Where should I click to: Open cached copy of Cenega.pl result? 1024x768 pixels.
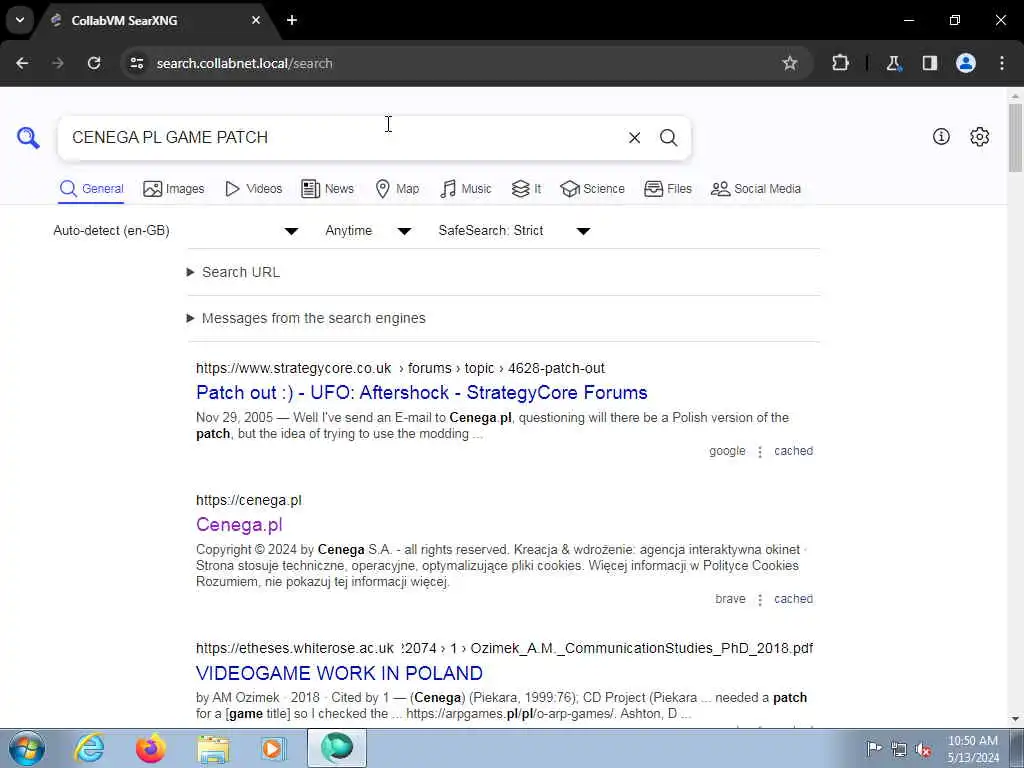pyautogui.click(x=793, y=599)
